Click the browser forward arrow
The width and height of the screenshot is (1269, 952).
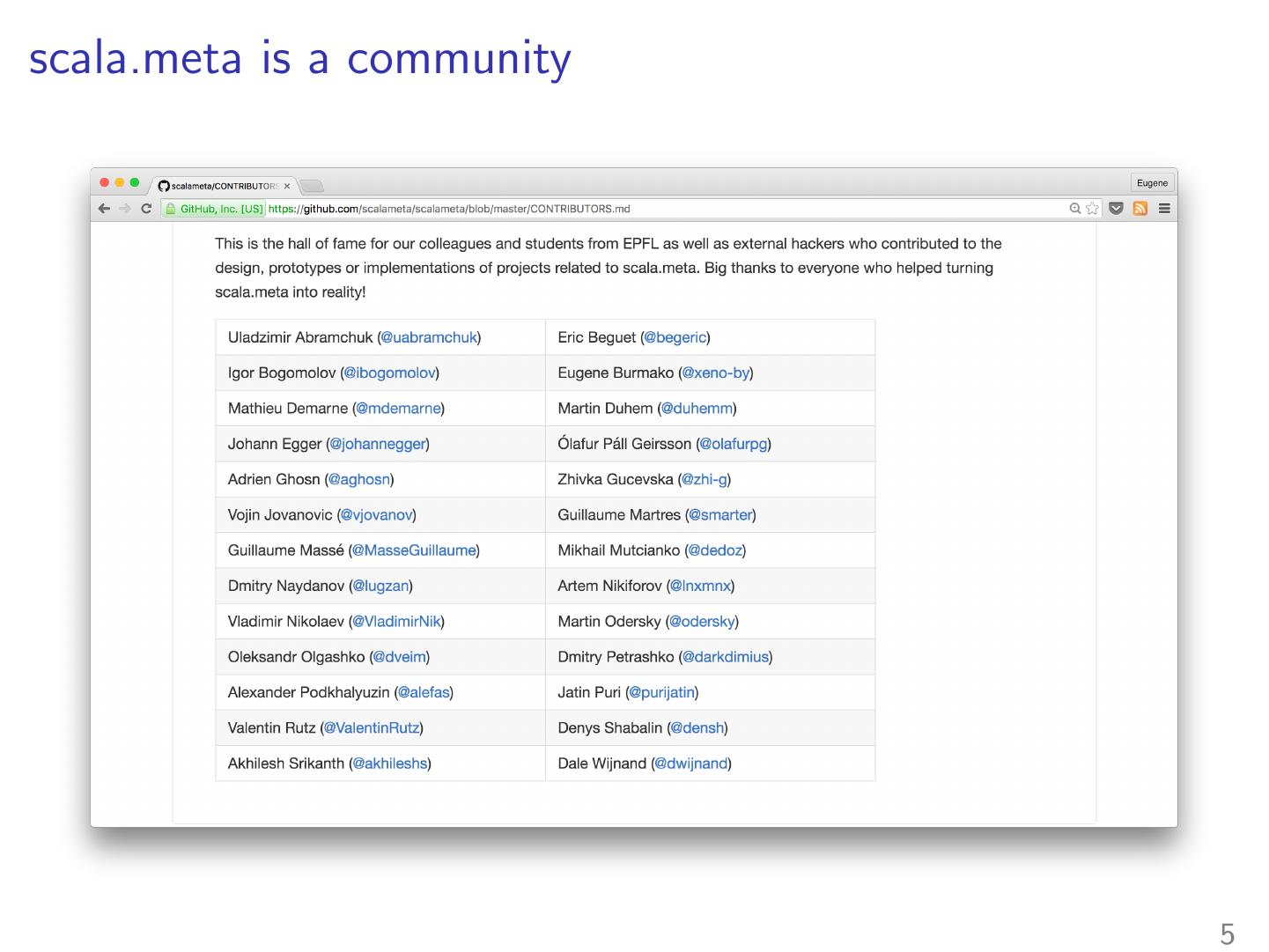(x=125, y=209)
